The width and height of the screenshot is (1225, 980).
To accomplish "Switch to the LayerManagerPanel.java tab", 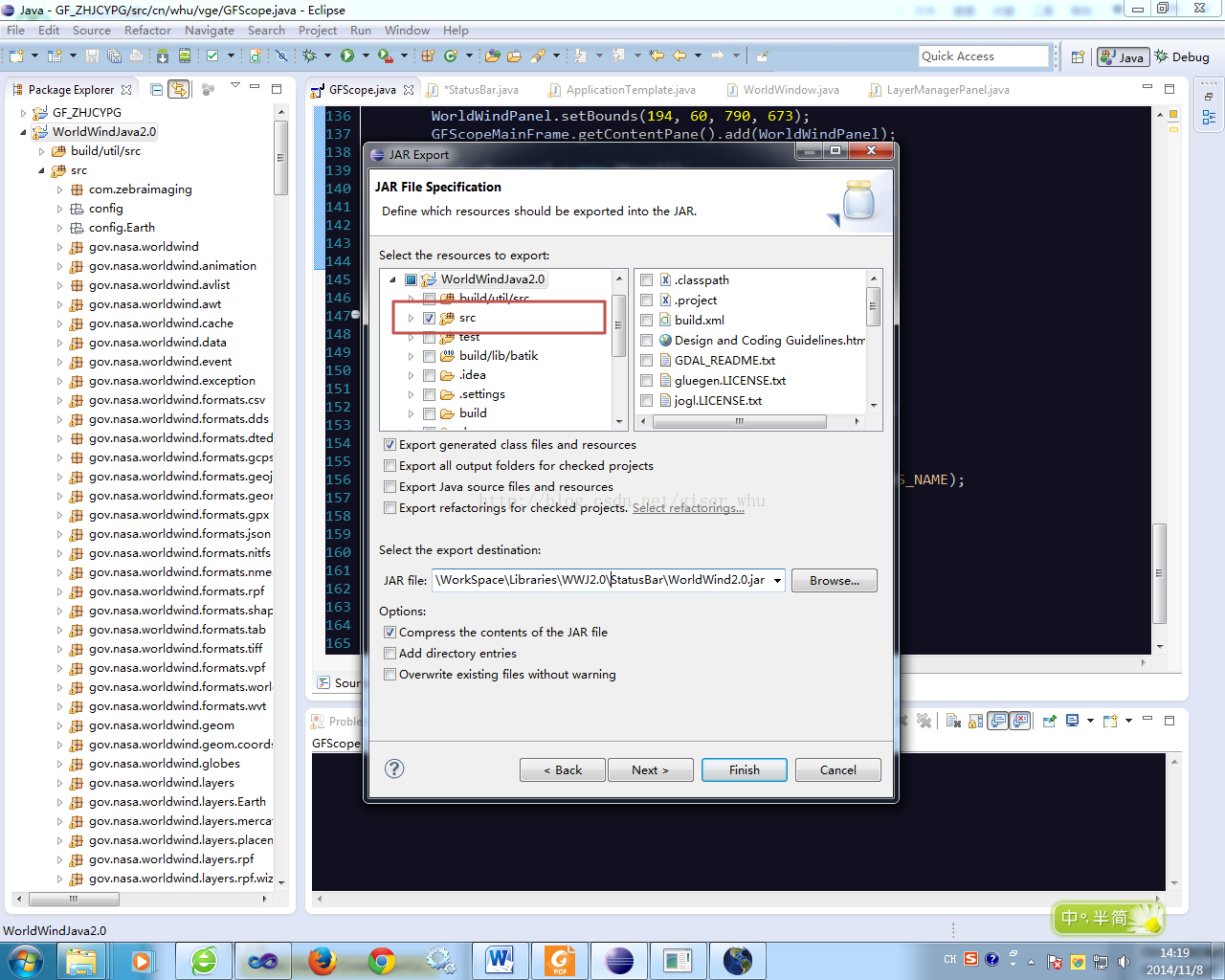I will pyautogui.click(x=939, y=90).
